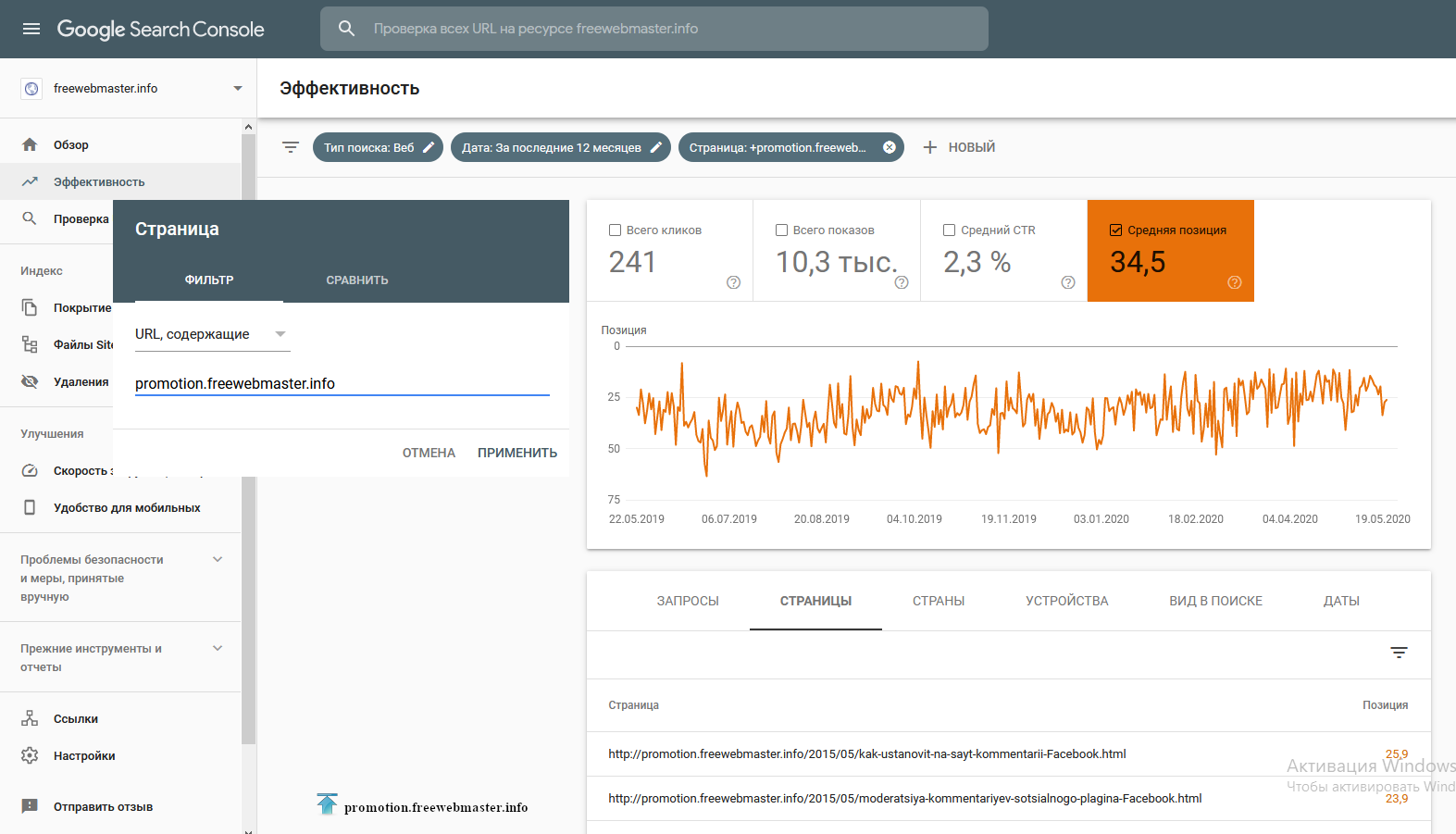Screen dimensions: 1456x834
Task: Open help for Средний CTR metric
Action: tap(1068, 282)
